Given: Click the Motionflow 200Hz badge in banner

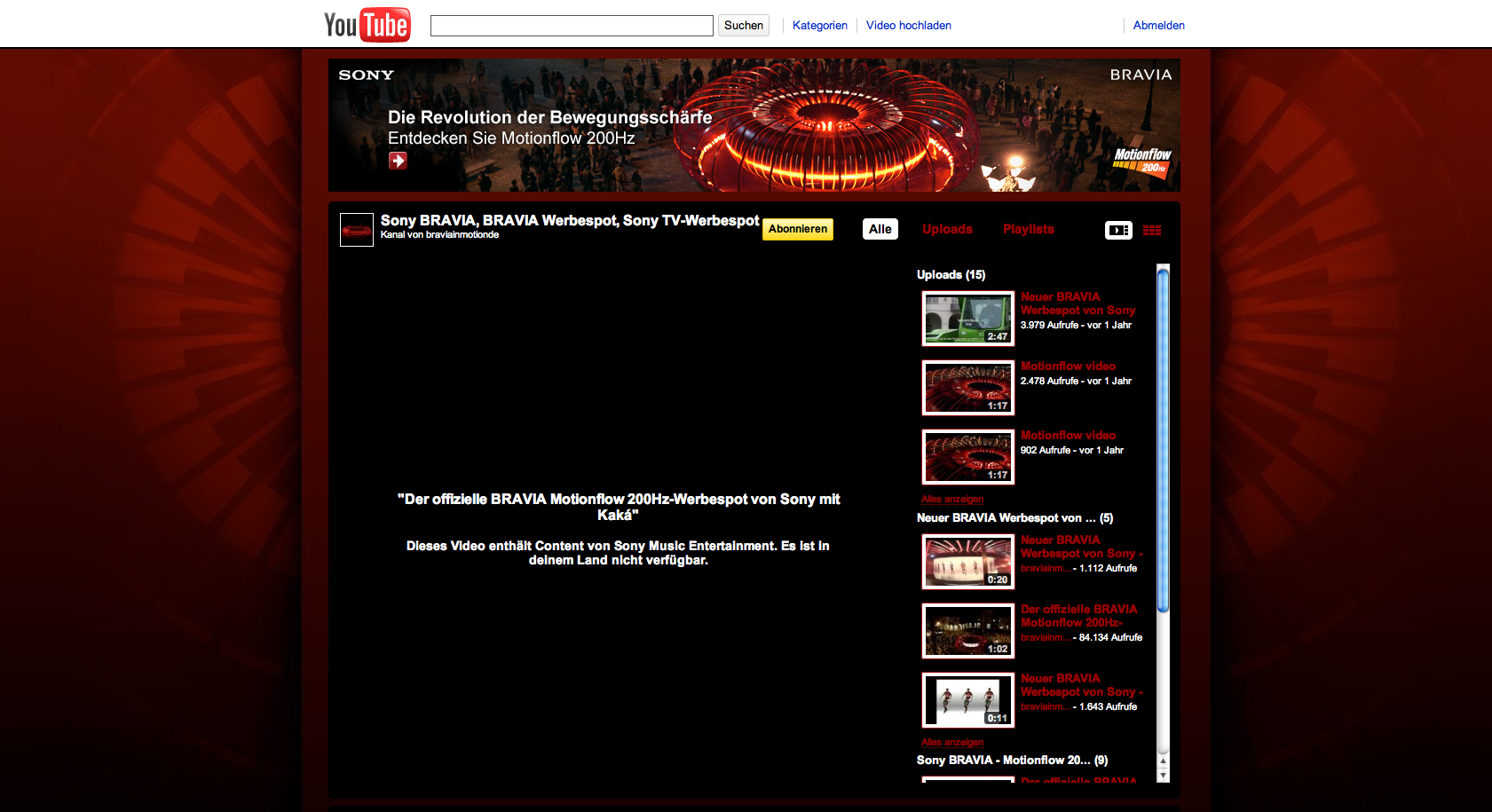Looking at the screenshot, I should pyautogui.click(x=1141, y=162).
